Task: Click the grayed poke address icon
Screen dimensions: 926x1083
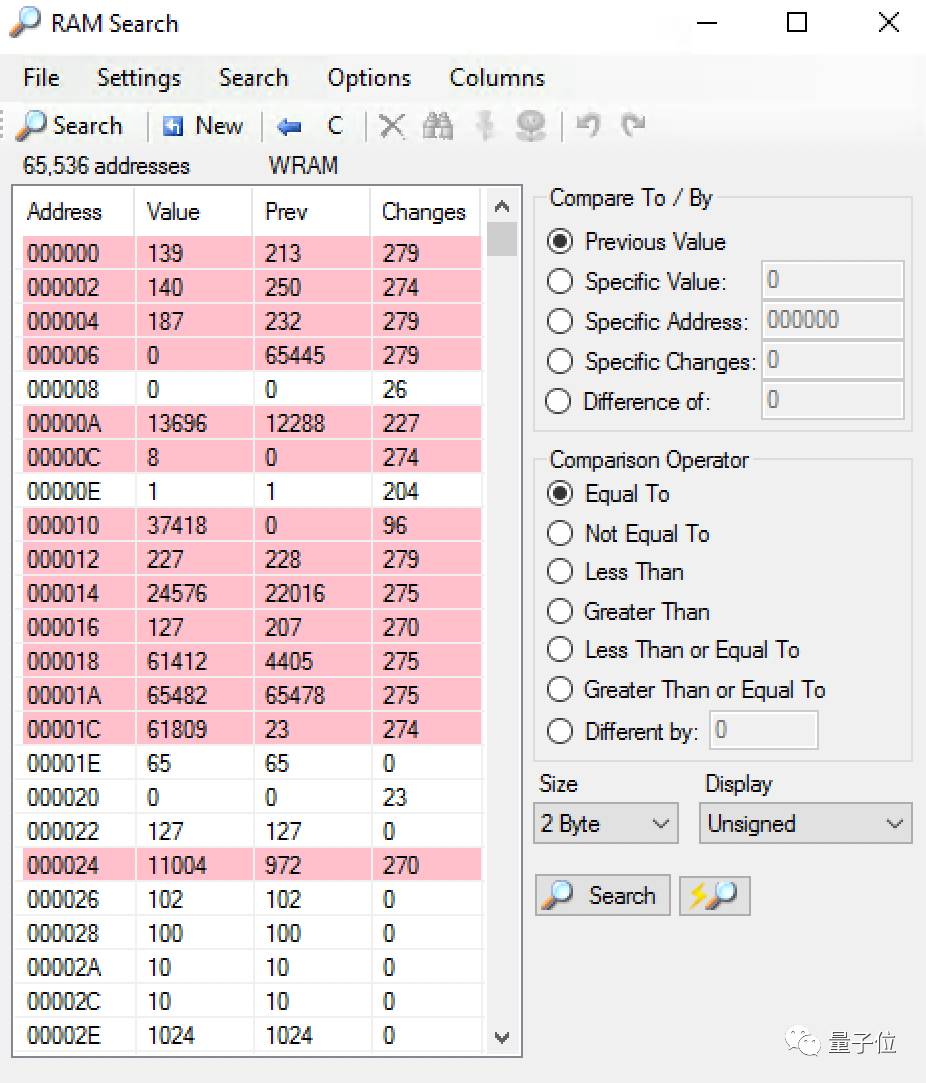Action: (485, 126)
